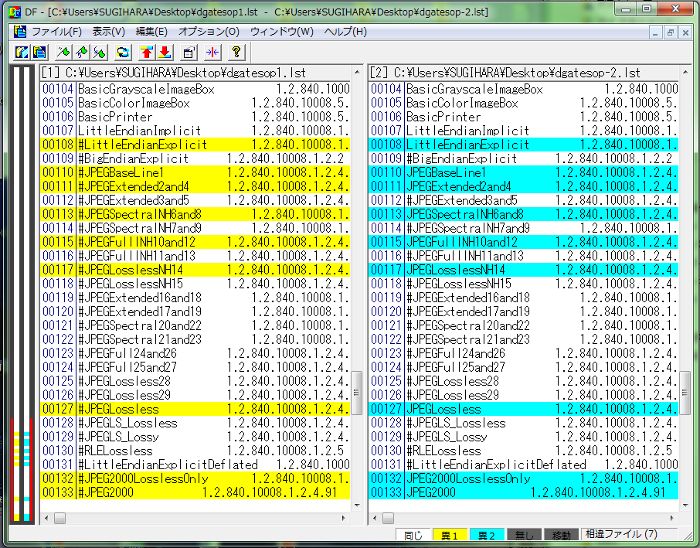Screen dimensions: 700x548
Task: Click right pane horizontal scroll left arrow
Action: [x=375, y=518]
